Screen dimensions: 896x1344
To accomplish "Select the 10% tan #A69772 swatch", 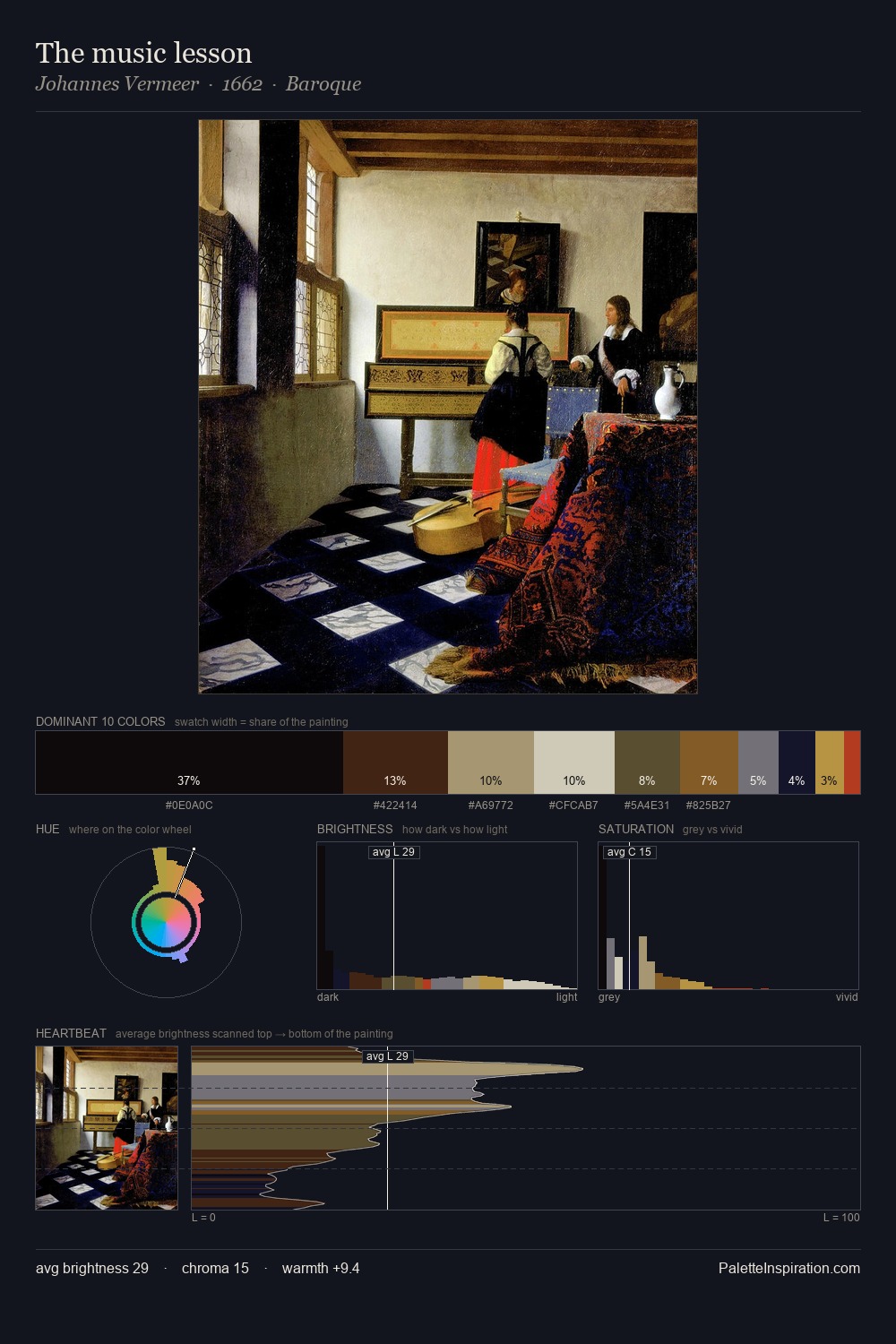I will tap(491, 762).
